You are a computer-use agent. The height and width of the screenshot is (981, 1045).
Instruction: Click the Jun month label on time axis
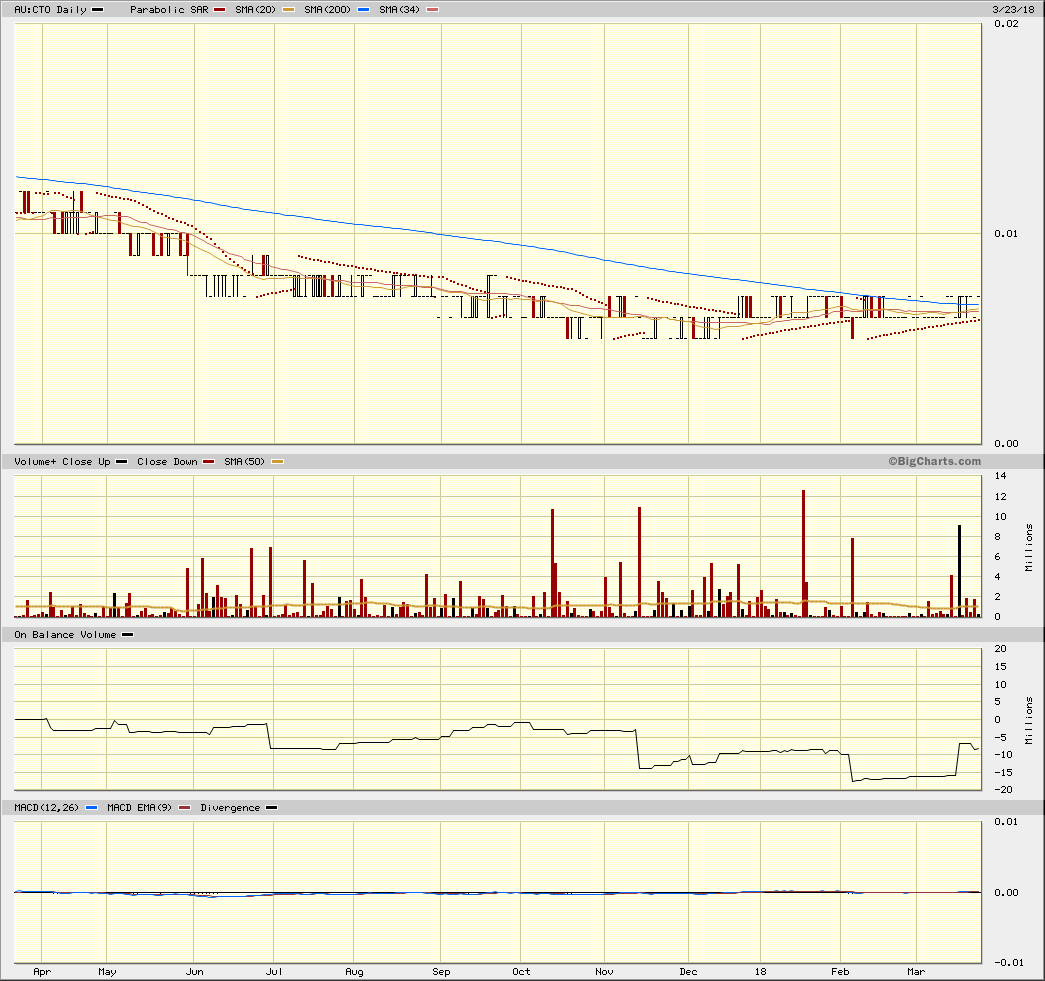(195, 972)
